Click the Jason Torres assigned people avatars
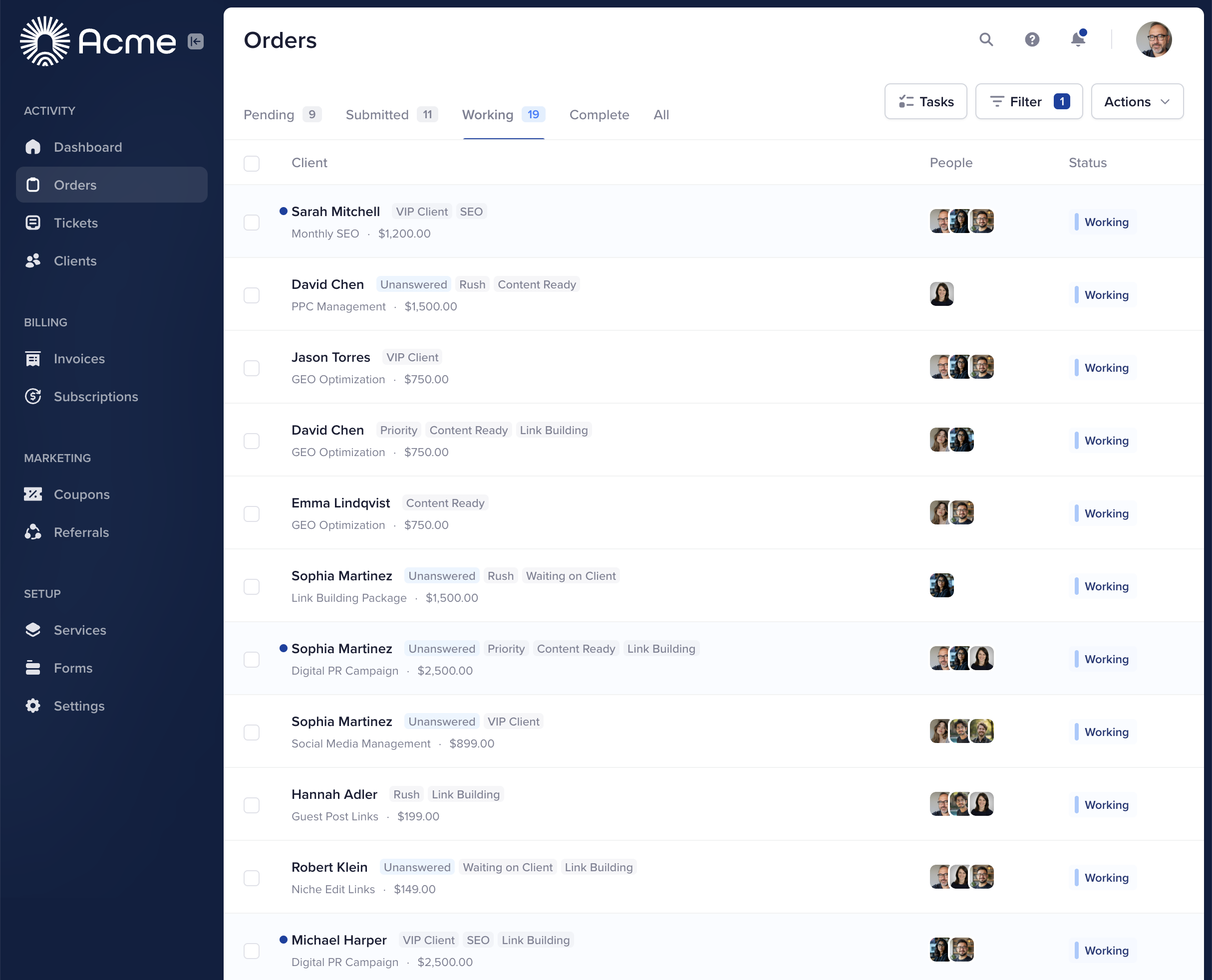 coord(961,367)
